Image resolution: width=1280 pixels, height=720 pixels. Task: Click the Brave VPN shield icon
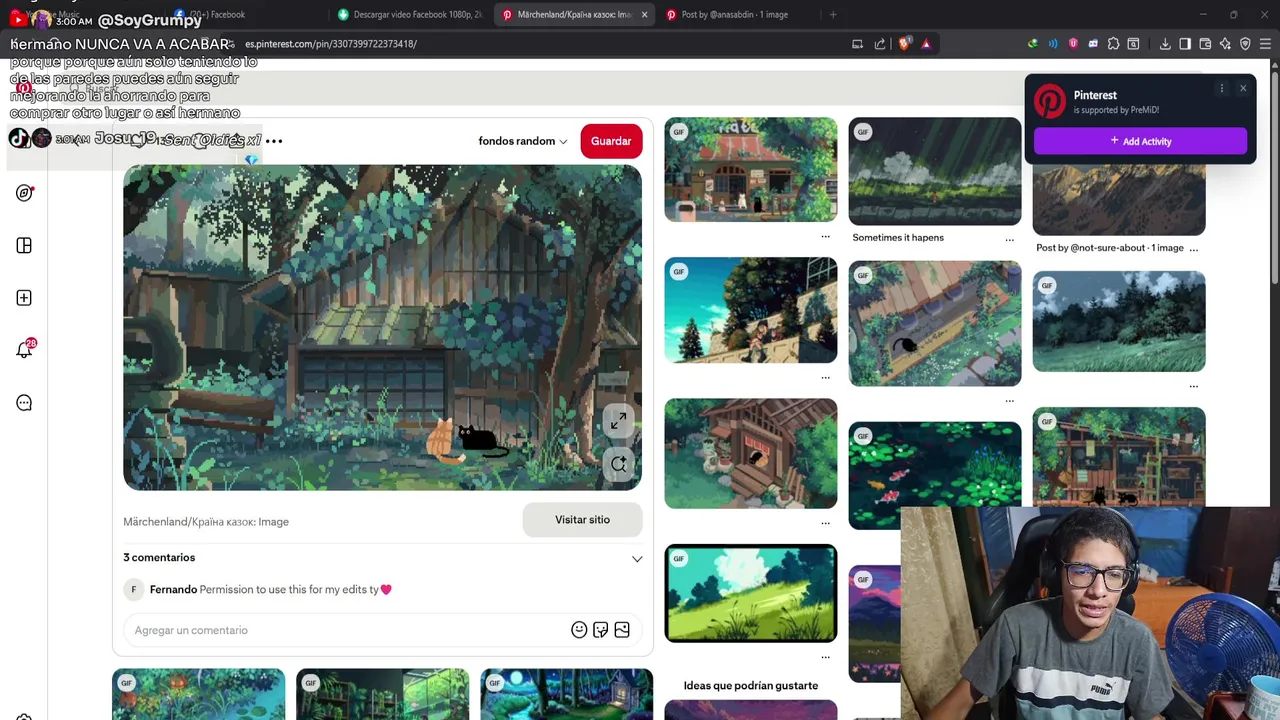1245,44
